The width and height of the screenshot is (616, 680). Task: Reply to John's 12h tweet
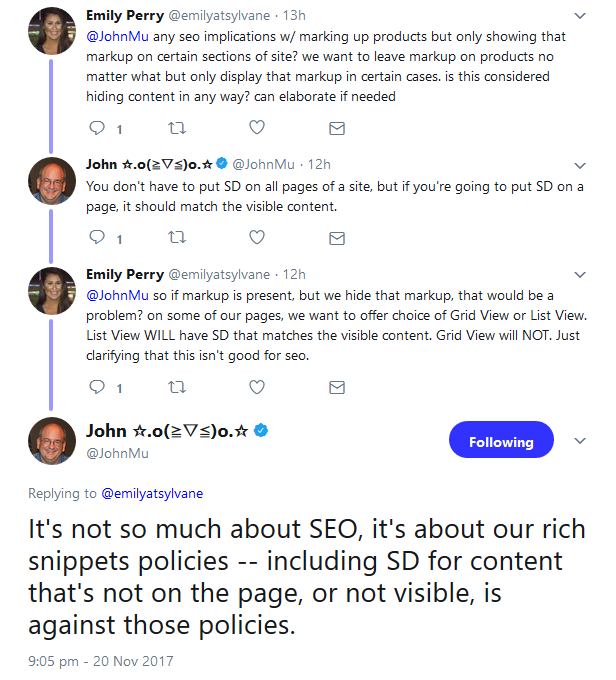click(x=98, y=238)
